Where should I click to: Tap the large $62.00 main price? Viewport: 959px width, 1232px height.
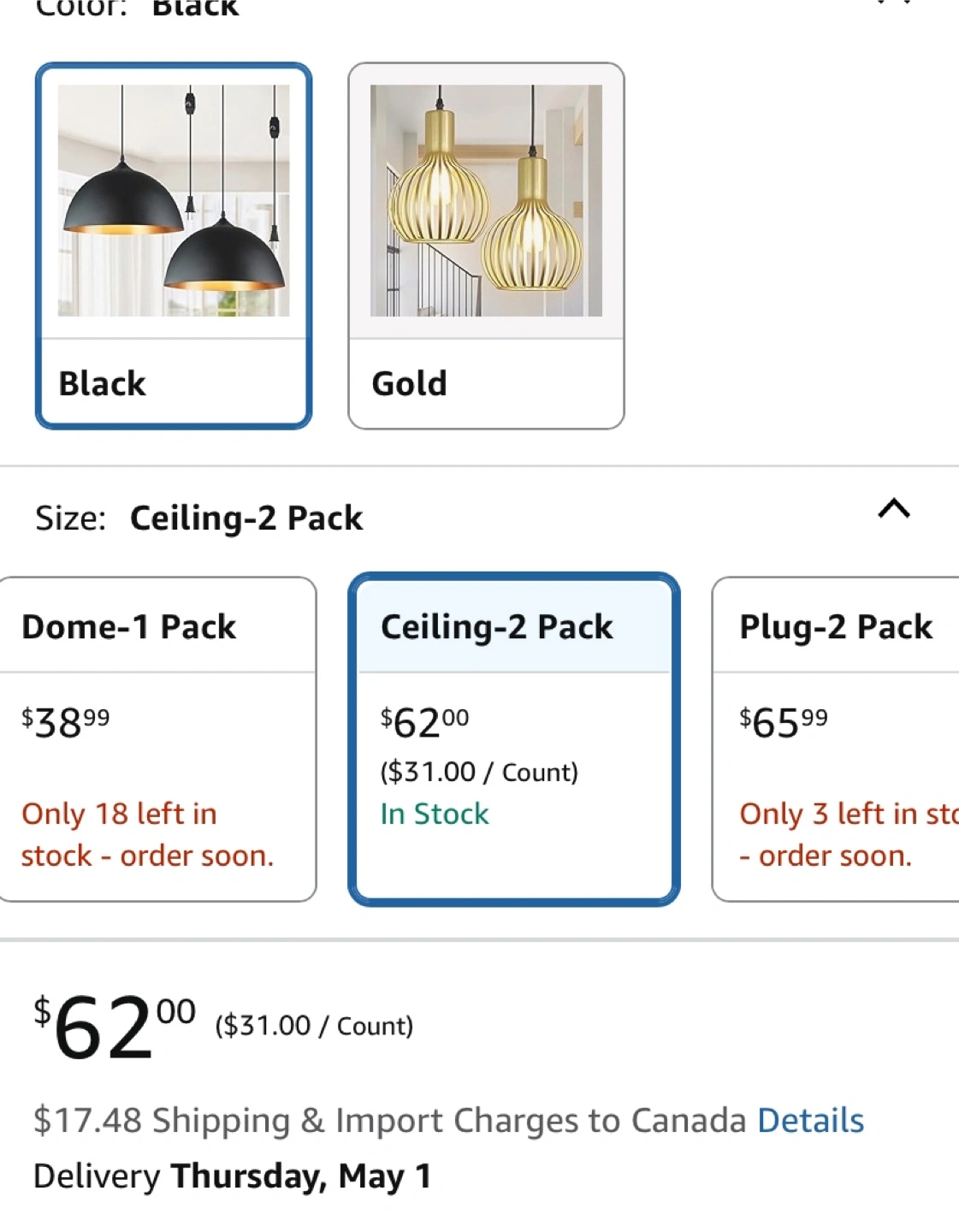(115, 1027)
